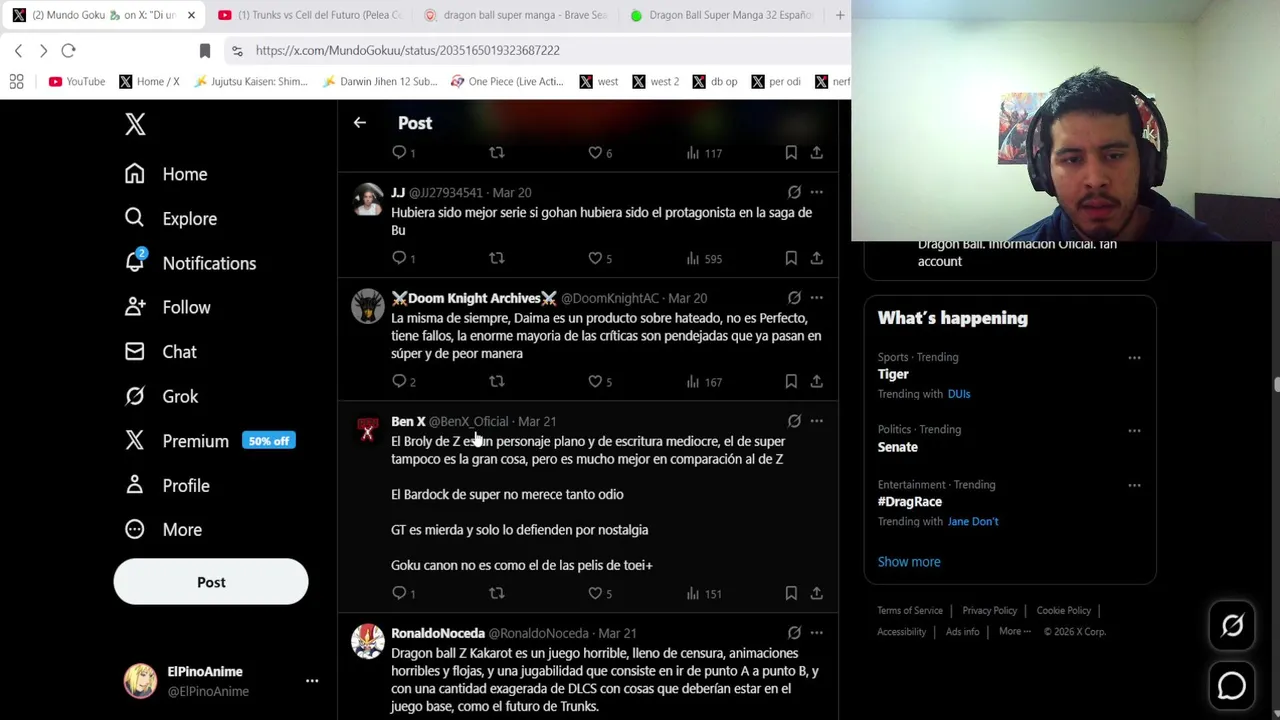1280x720 pixels.
Task: Open Explore in the sidebar
Action: pyautogui.click(x=170, y=218)
